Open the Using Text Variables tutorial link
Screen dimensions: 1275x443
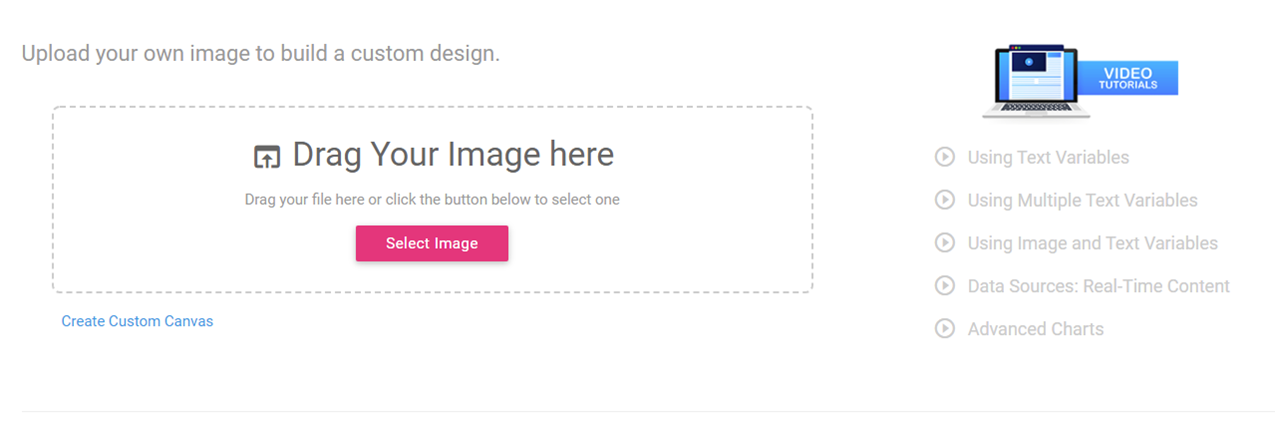coord(1048,157)
